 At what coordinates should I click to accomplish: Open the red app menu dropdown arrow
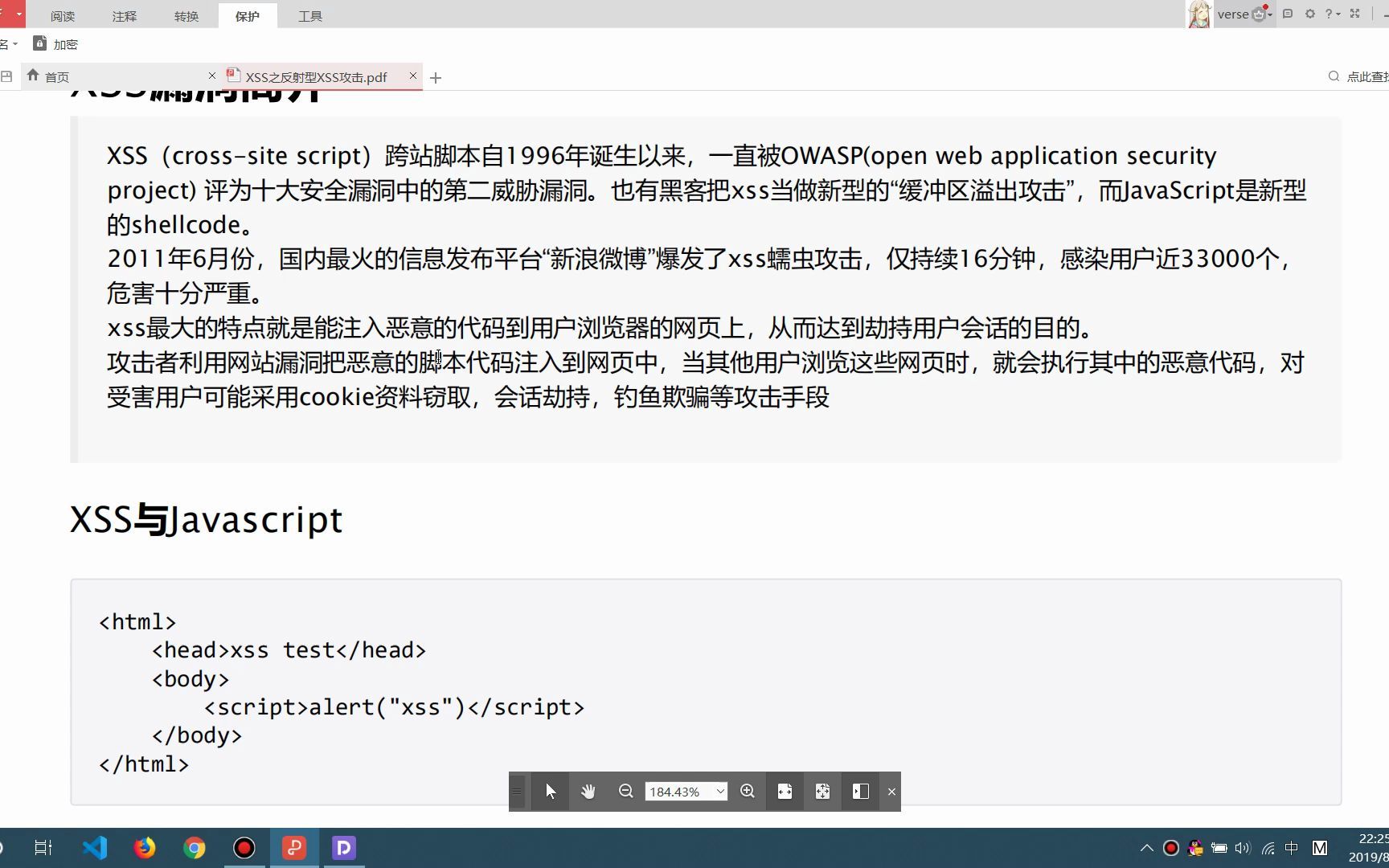pyautogui.click(x=18, y=14)
